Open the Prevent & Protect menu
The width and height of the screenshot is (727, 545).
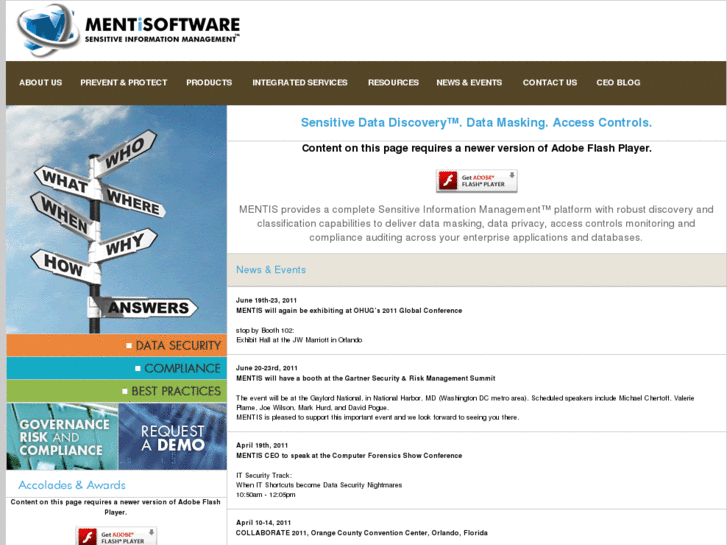(124, 83)
